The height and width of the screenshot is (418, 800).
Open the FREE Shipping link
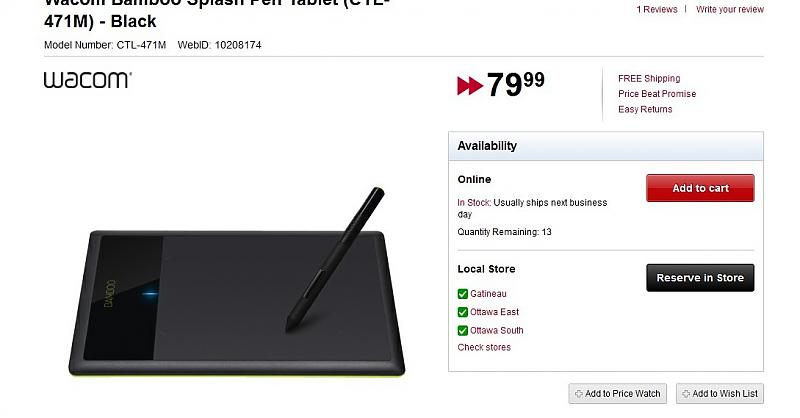[x=649, y=79]
